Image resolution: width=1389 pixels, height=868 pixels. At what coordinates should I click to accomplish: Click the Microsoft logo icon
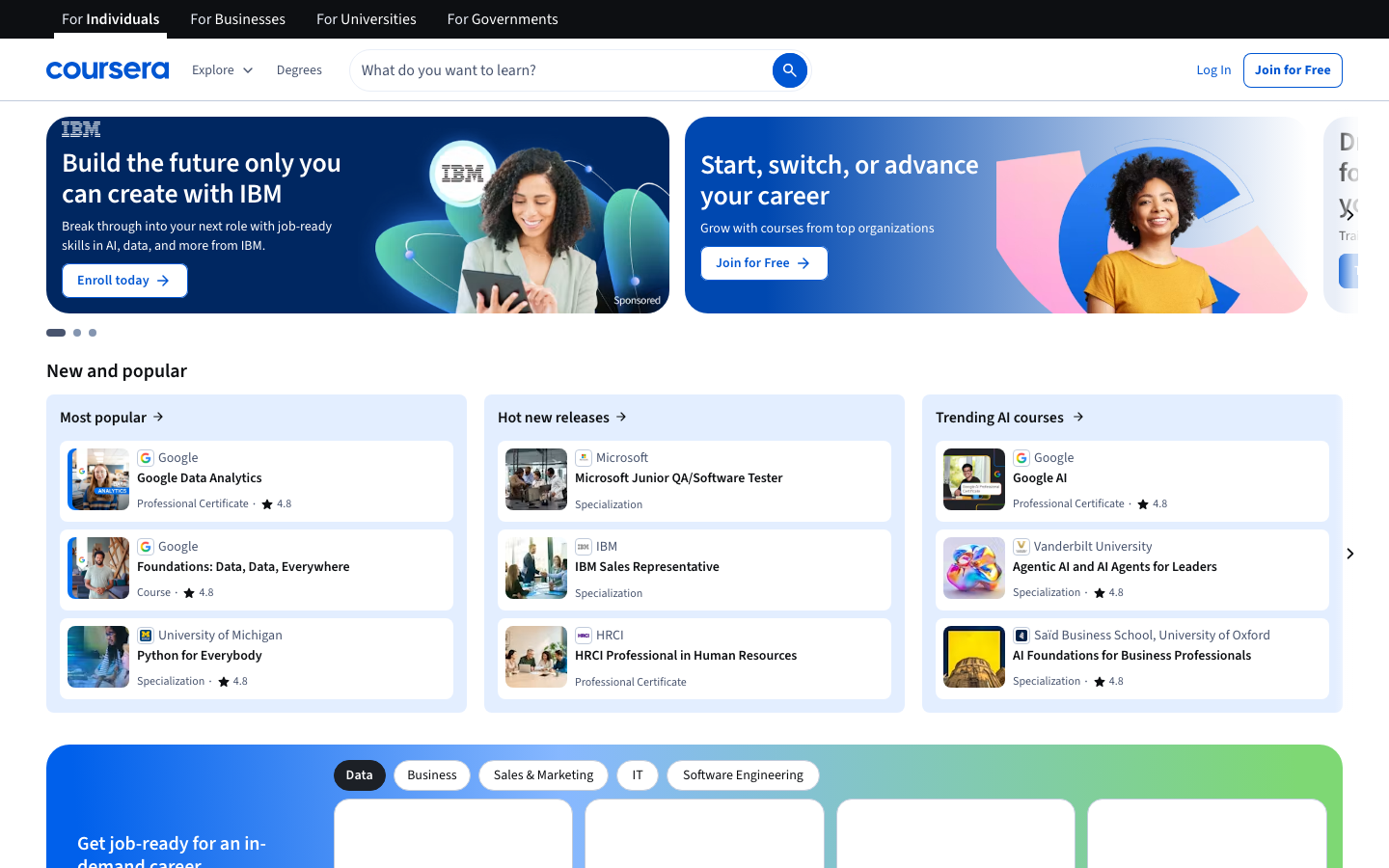pos(584,458)
